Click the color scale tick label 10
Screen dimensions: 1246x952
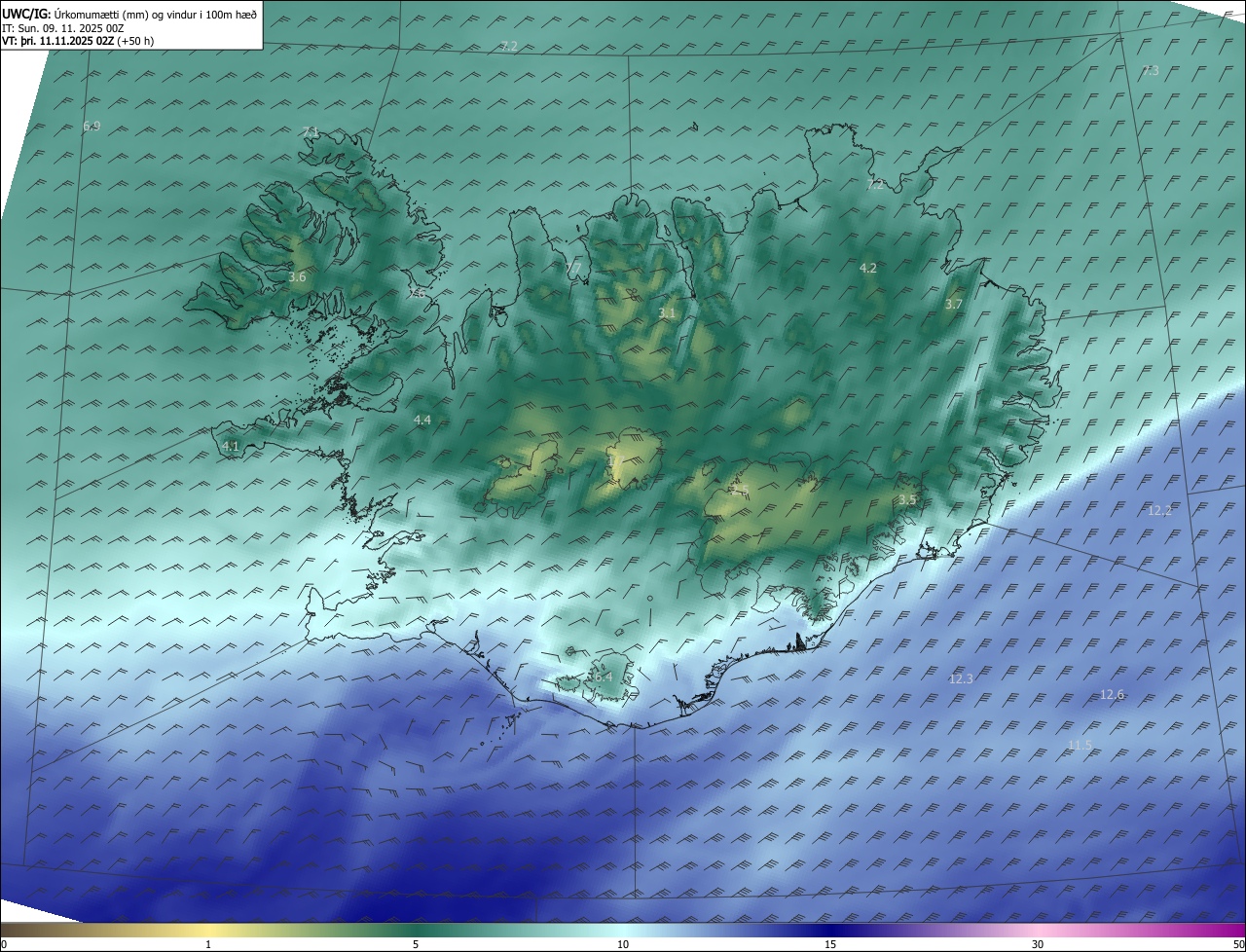(x=623, y=944)
